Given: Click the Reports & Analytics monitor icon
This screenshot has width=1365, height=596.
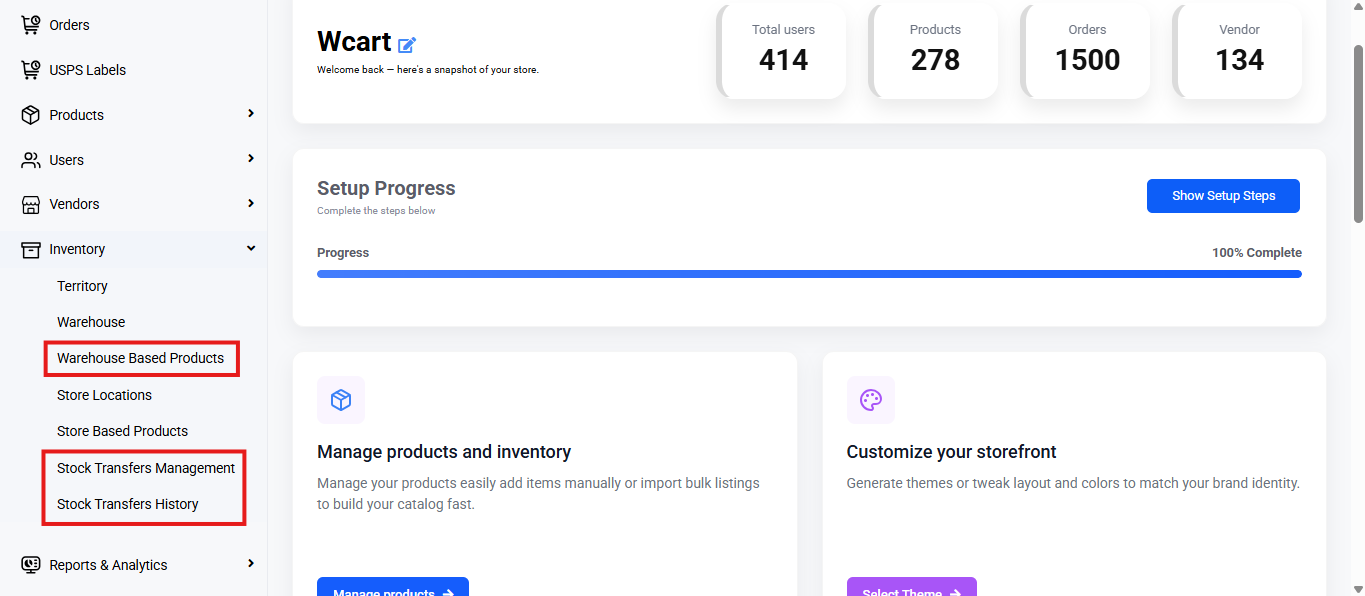Looking at the screenshot, I should pos(31,565).
